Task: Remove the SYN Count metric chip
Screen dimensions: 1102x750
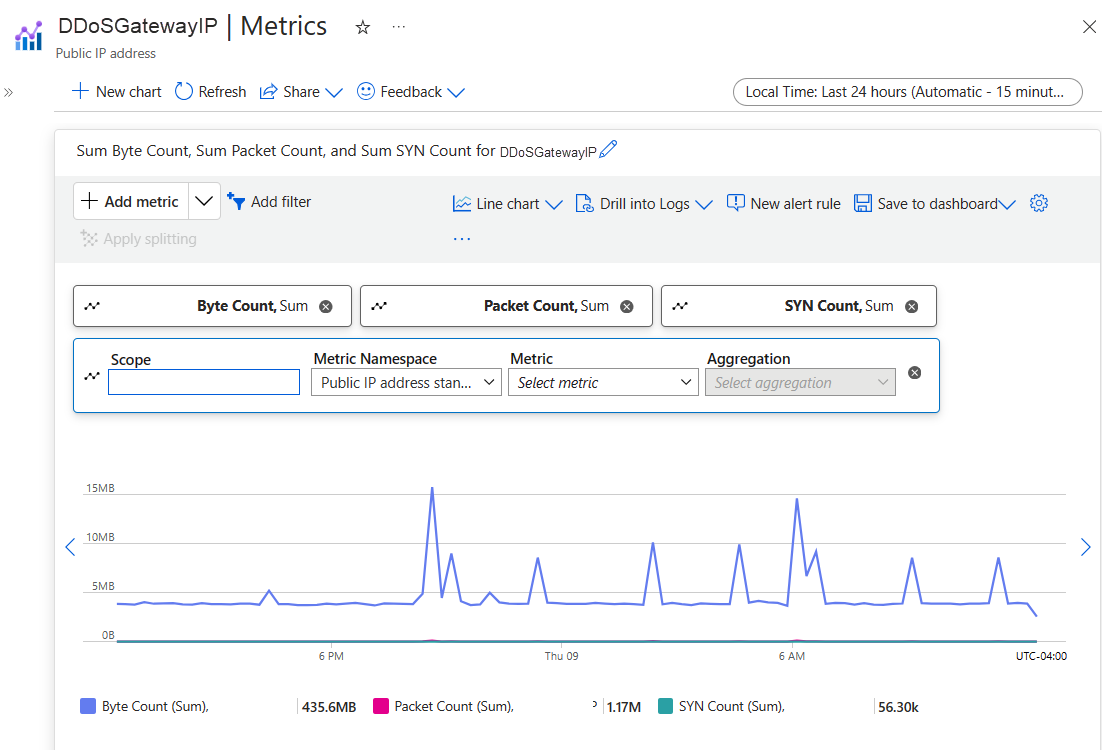Action: tap(911, 307)
